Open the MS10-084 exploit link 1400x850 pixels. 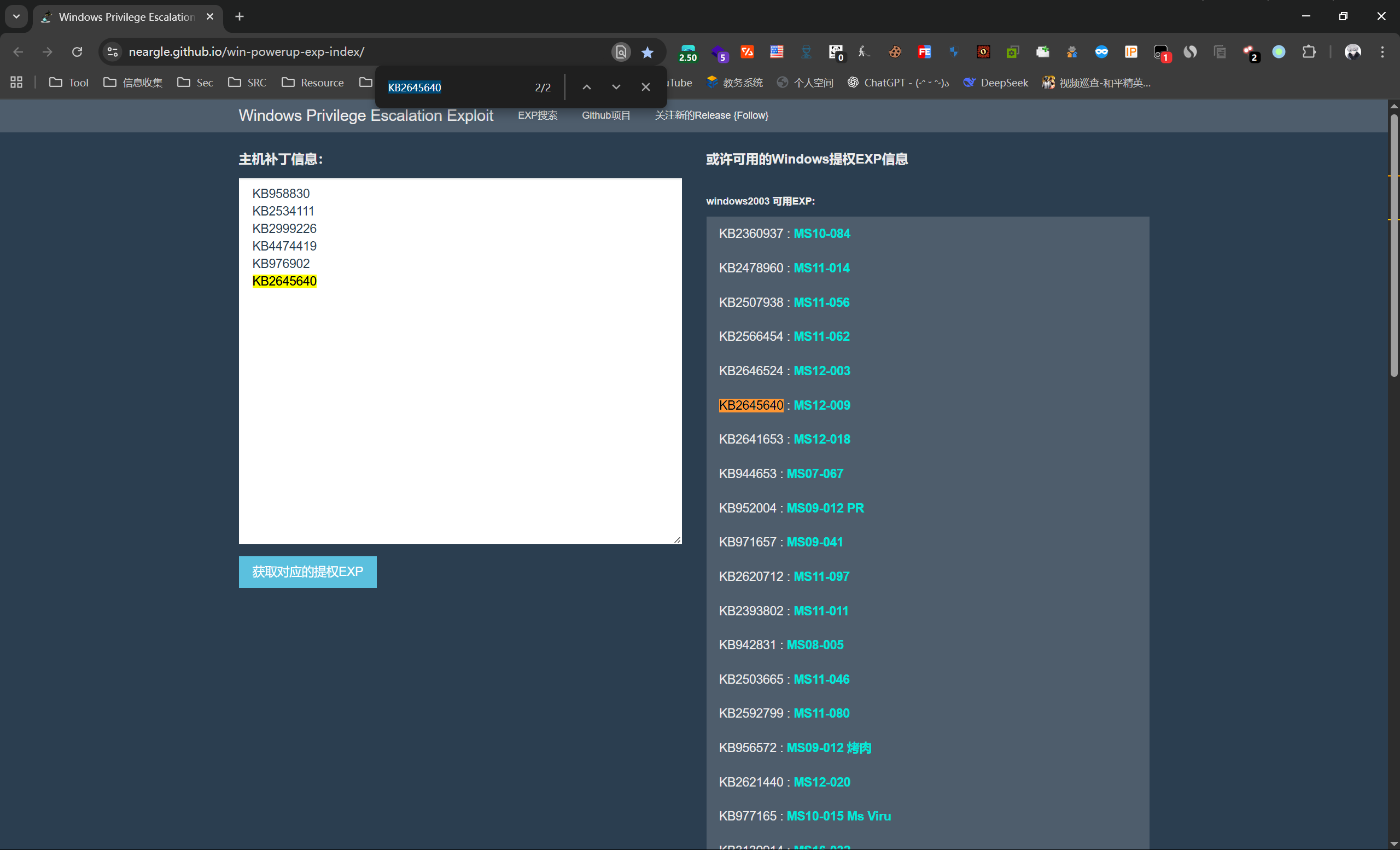pyautogui.click(x=821, y=234)
